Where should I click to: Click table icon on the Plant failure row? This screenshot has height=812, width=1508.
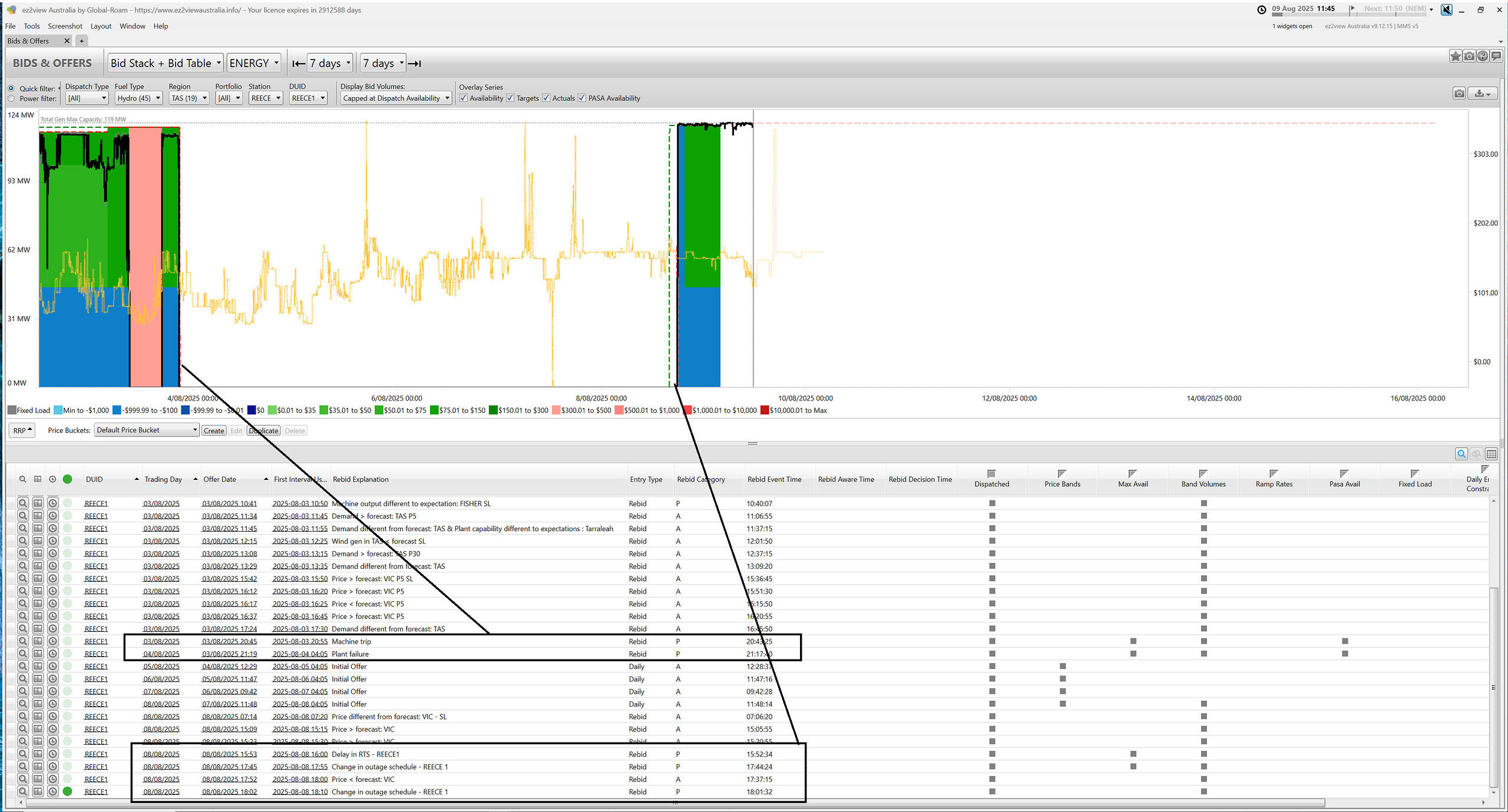tap(38, 654)
